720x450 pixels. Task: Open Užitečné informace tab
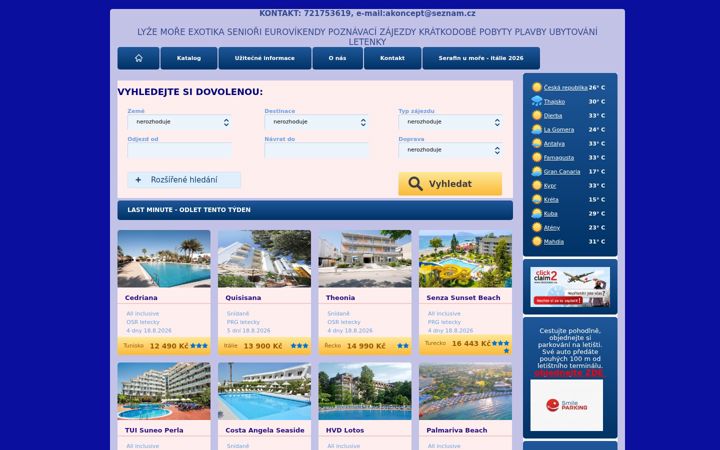coord(265,58)
